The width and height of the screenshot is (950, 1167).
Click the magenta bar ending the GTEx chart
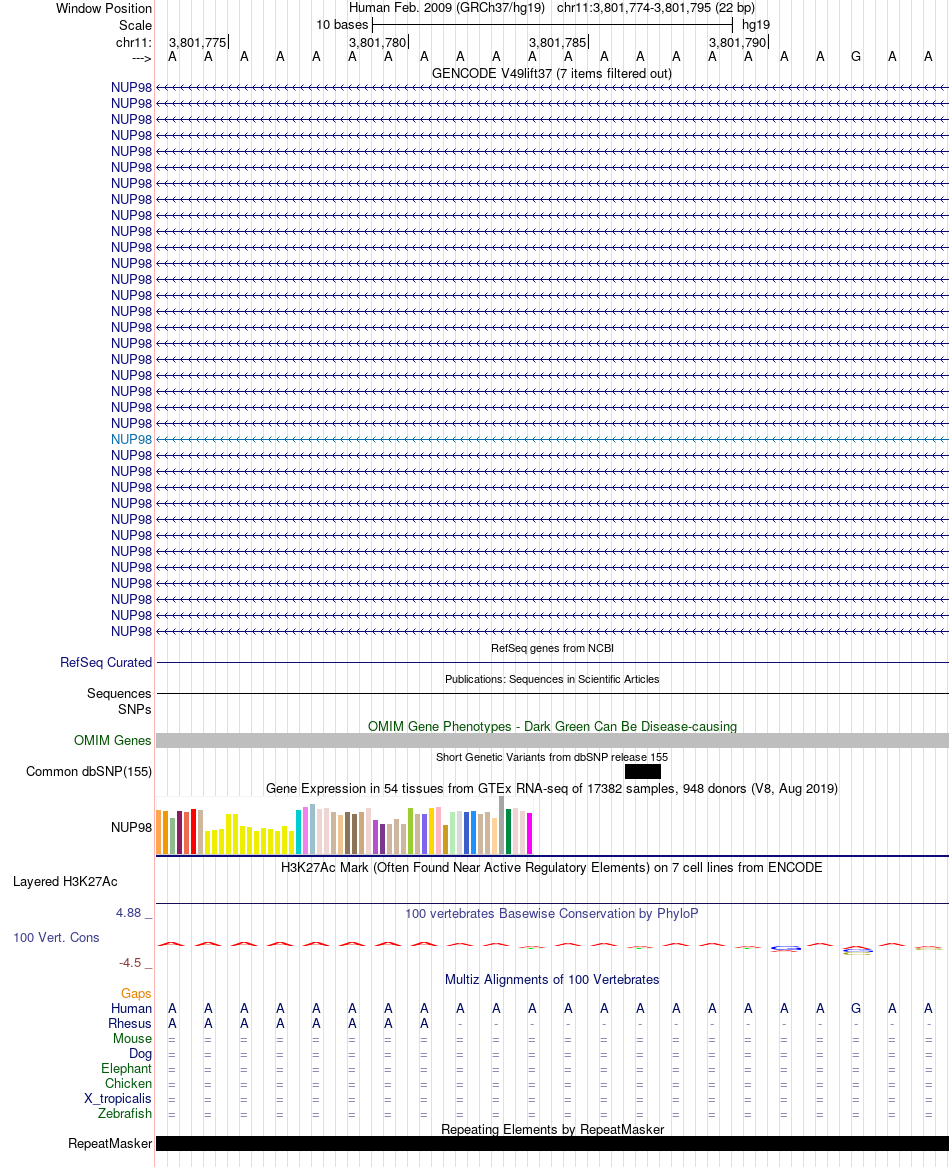point(529,834)
